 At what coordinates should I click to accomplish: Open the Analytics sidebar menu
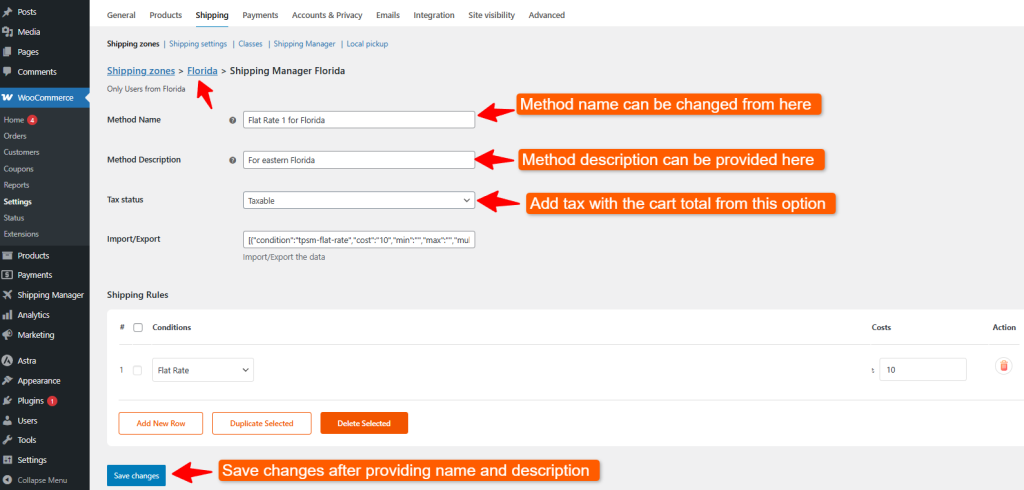[33, 315]
